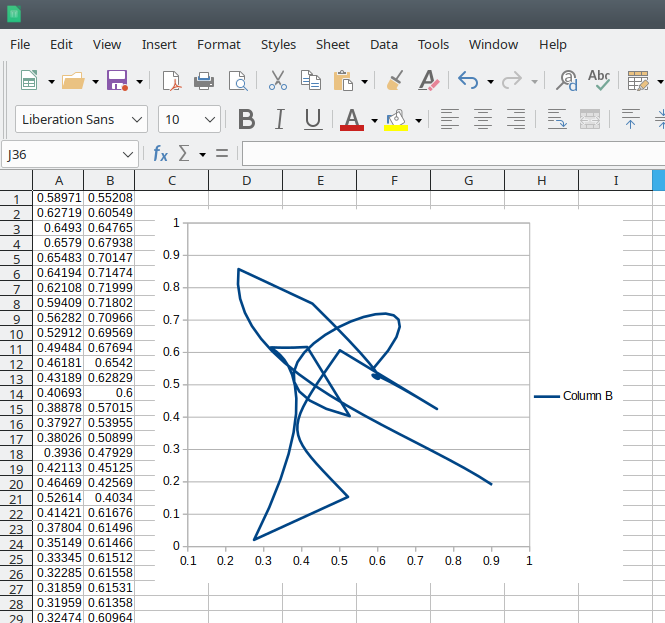Open the font size dropdown
This screenshot has width=665, height=623.
point(210,120)
